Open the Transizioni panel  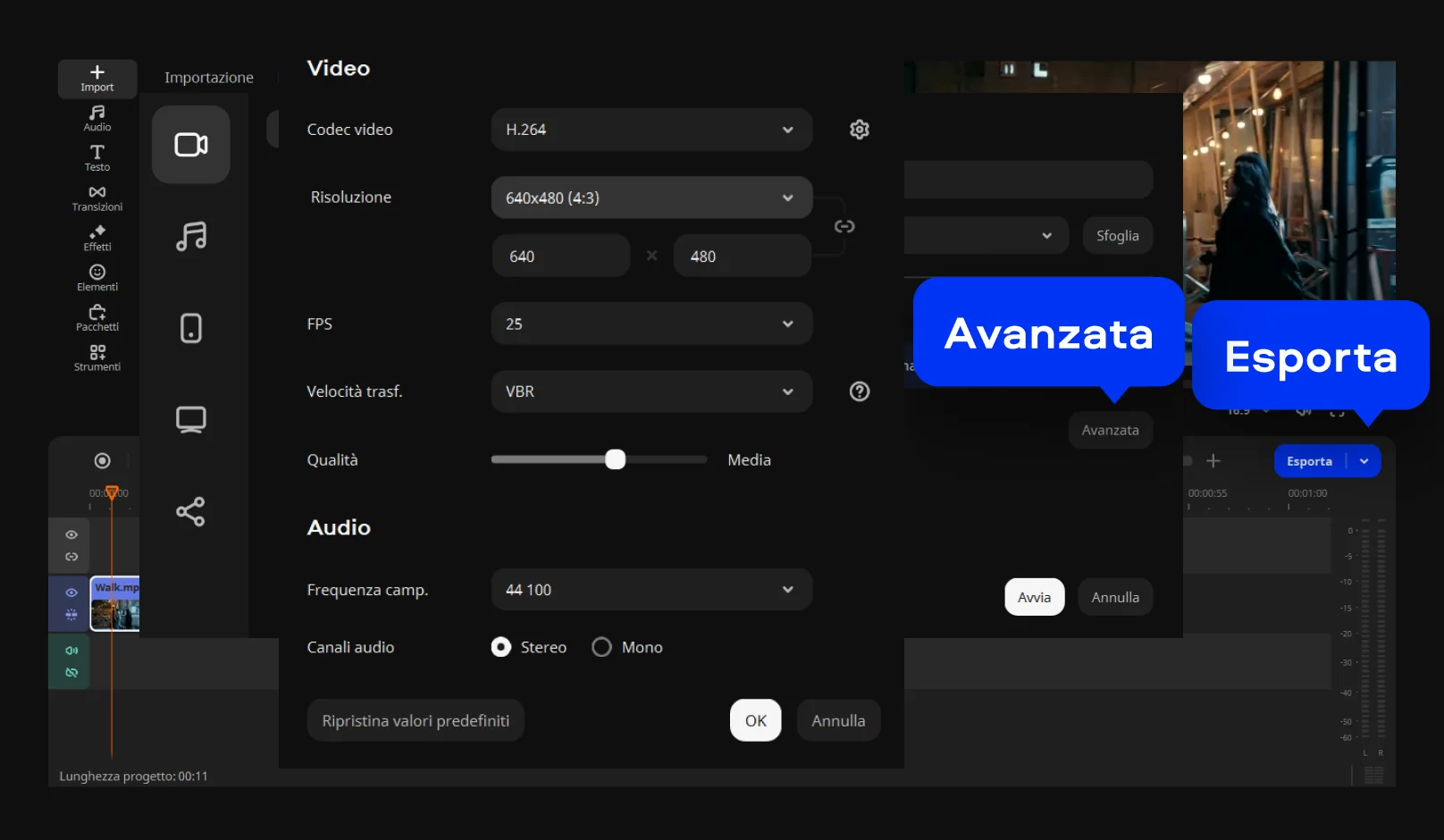(x=97, y=198)
